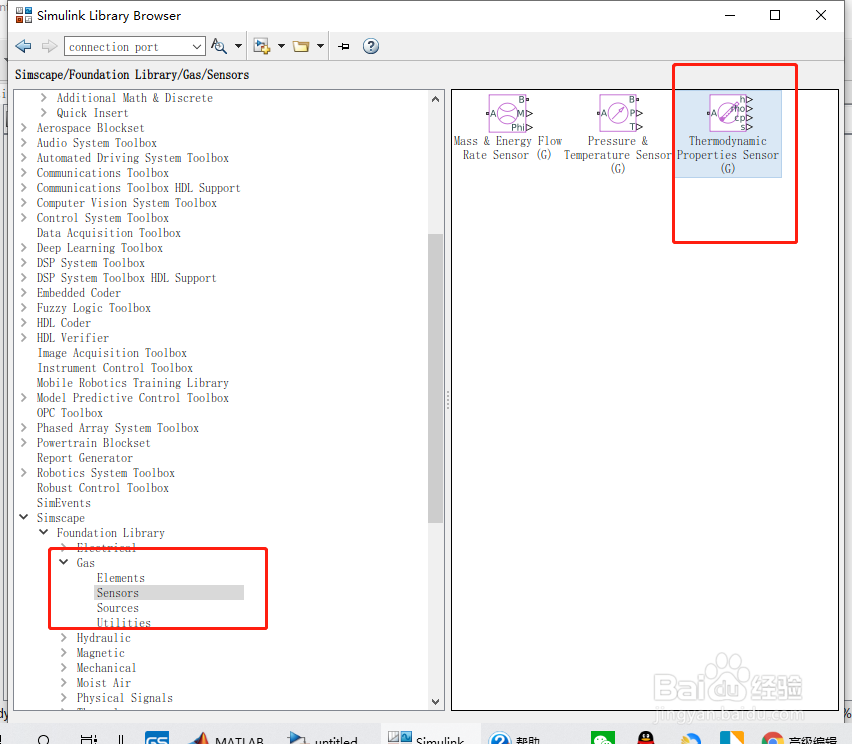
Task: Click the search block icon
Action: (219, 46)
